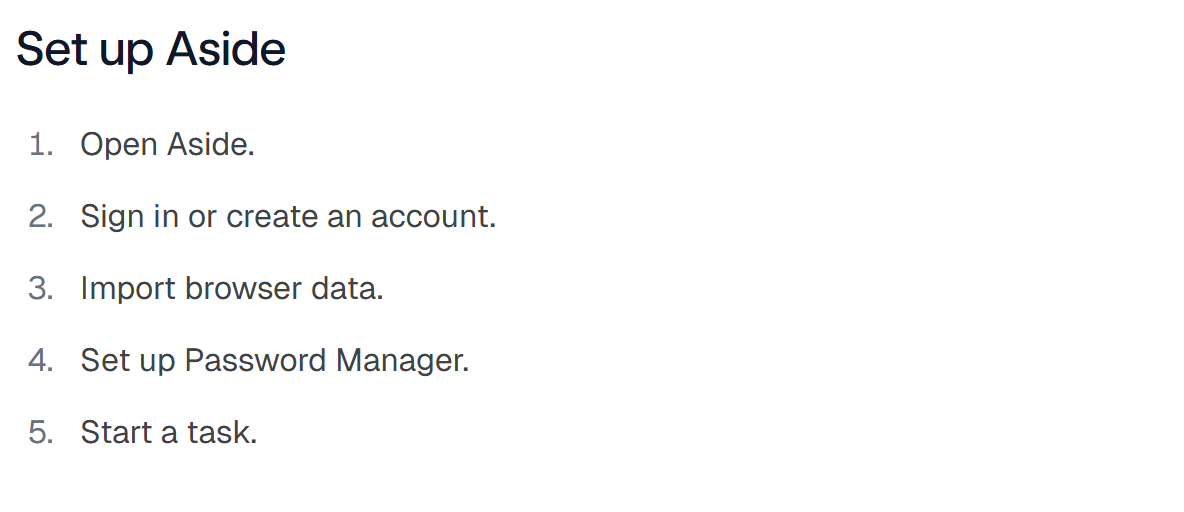Click list number 1 marker
This screenshot has width=1184, height=512.
pos(42,144)
